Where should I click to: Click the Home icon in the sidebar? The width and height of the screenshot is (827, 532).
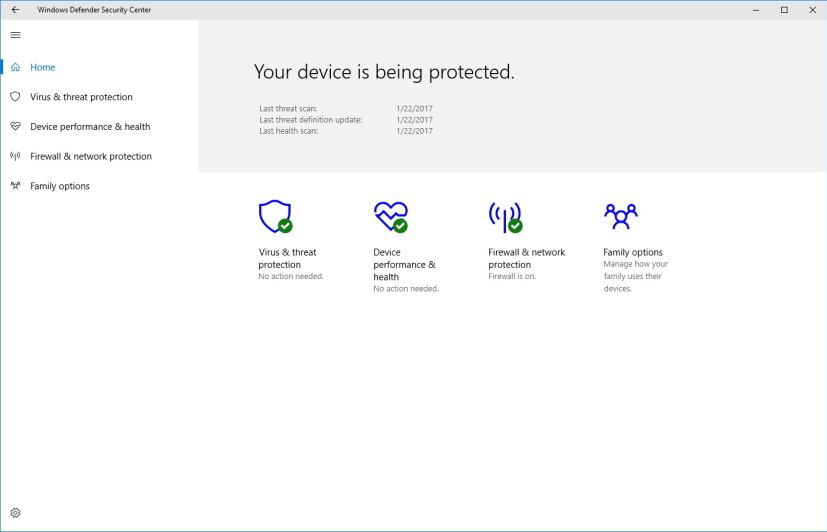point(15,68)
